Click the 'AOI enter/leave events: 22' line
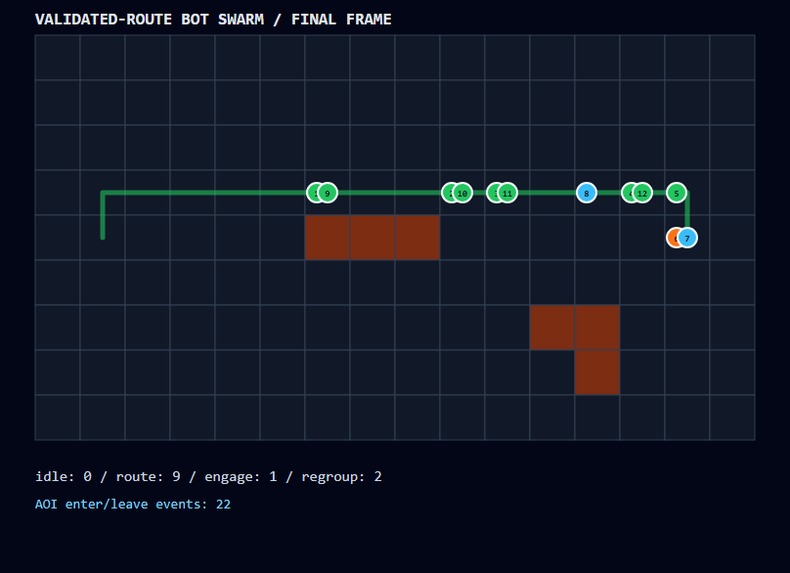Screen dimensions: 790x573 (x=133, y=504)
